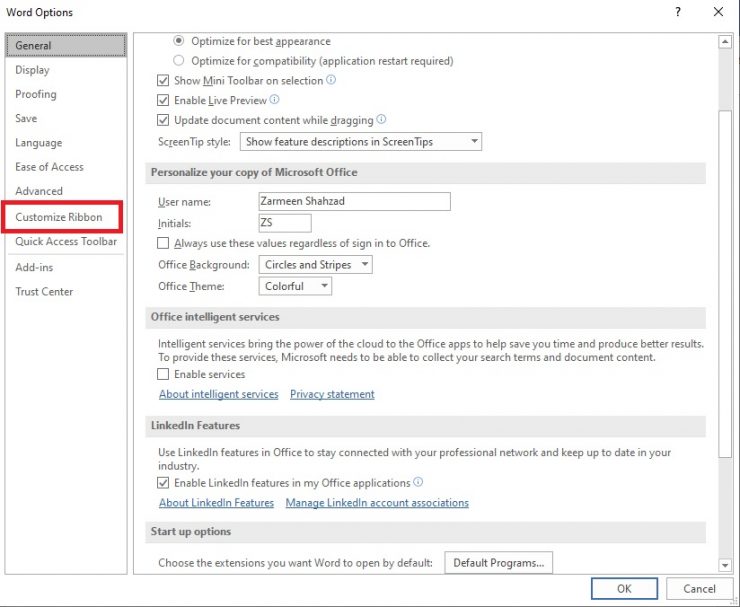
Task: Click the User name input field
Action: coord(354,201)
